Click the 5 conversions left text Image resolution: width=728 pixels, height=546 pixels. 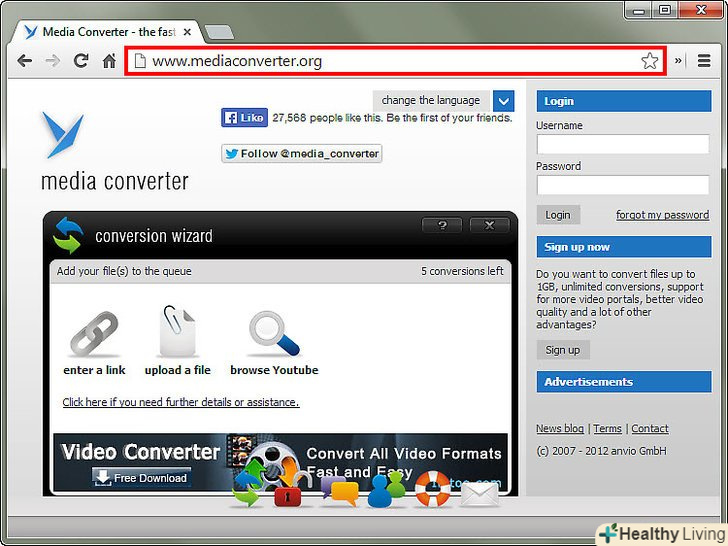[x=462, y=271]
